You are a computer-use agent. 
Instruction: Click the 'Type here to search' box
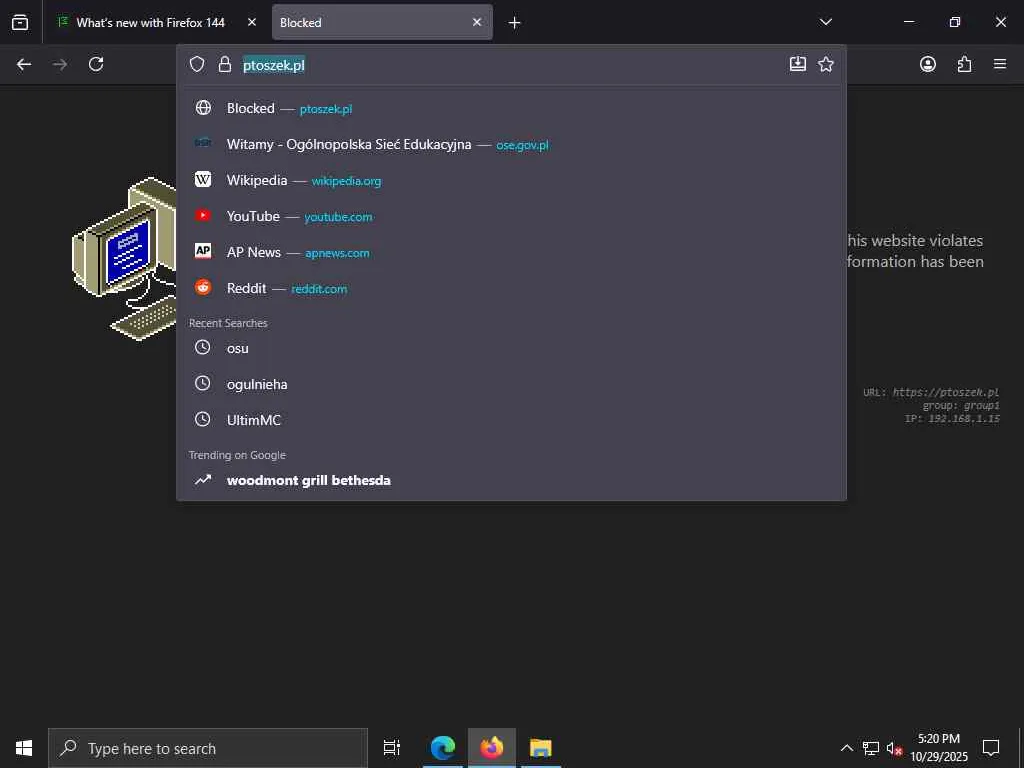point(208,748)
